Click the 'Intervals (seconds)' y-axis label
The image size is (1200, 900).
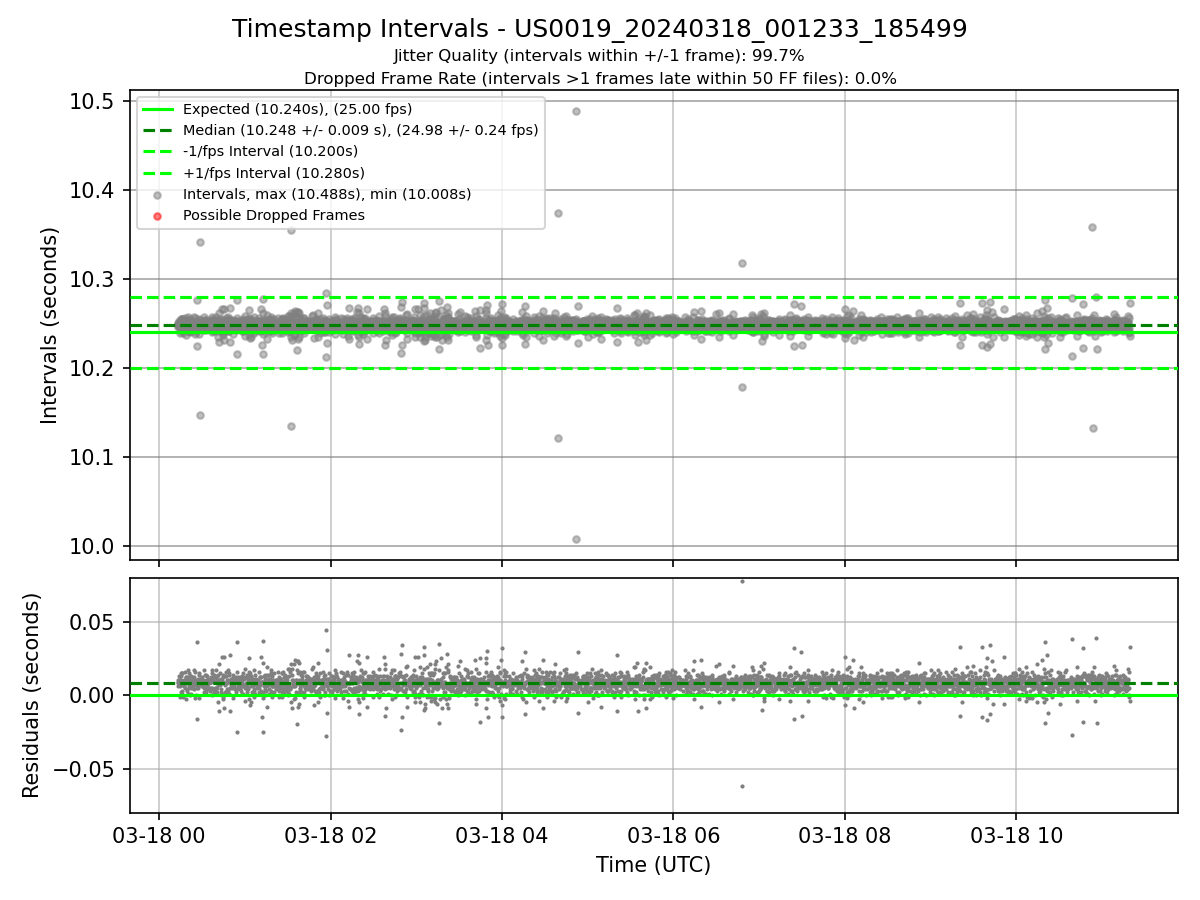coord(50,325)
